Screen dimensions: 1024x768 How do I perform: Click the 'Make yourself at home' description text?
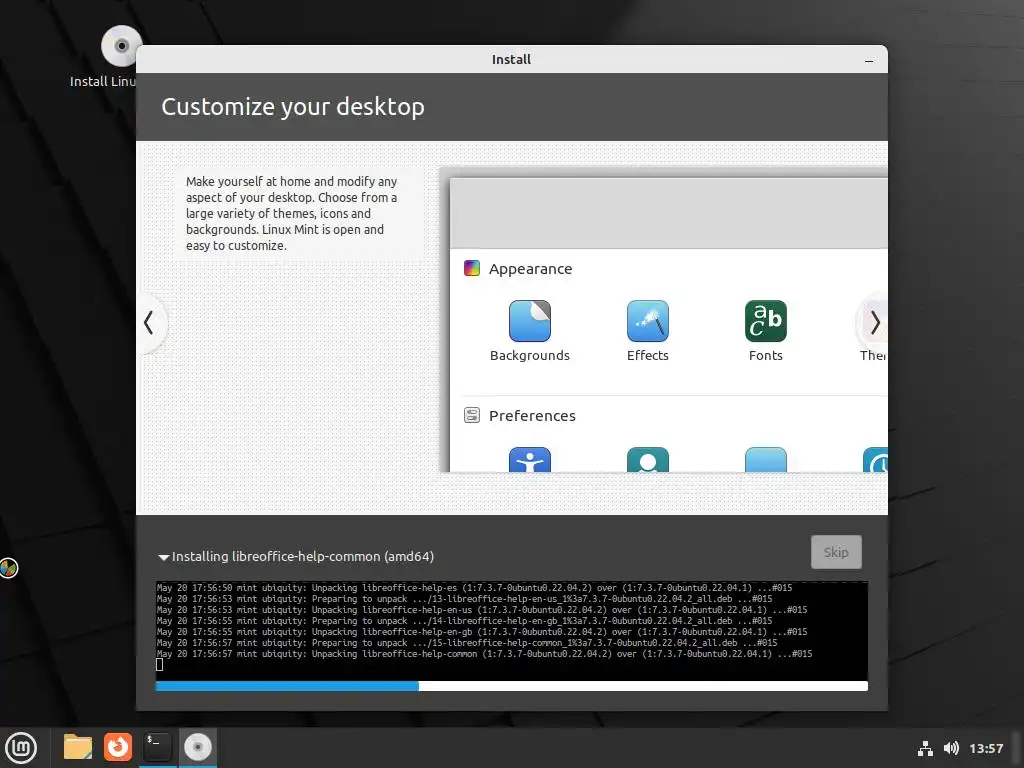pos(291,214)
